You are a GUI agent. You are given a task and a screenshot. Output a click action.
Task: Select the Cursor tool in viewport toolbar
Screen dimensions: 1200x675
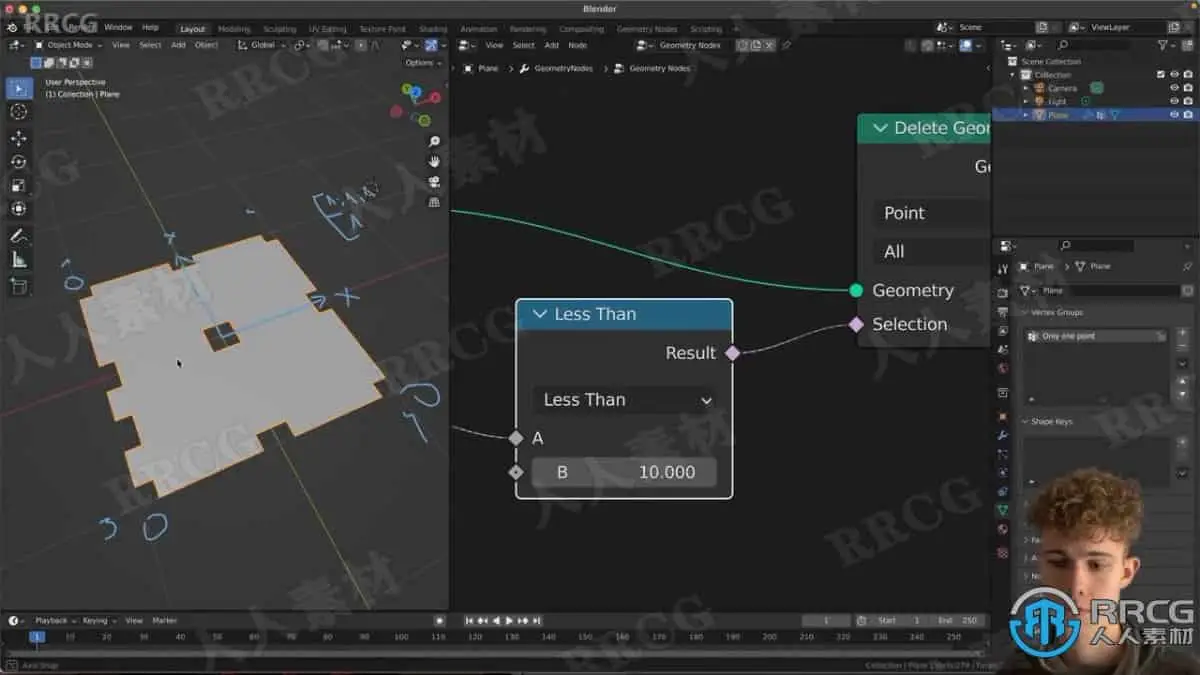(x=19, y=112)
